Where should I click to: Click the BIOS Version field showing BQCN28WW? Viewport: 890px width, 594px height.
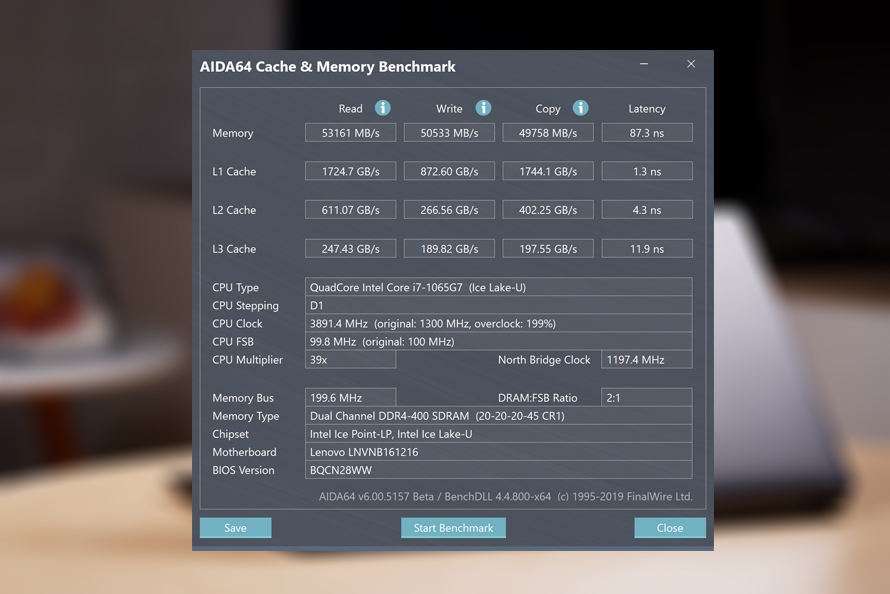[x=498, y=470]
